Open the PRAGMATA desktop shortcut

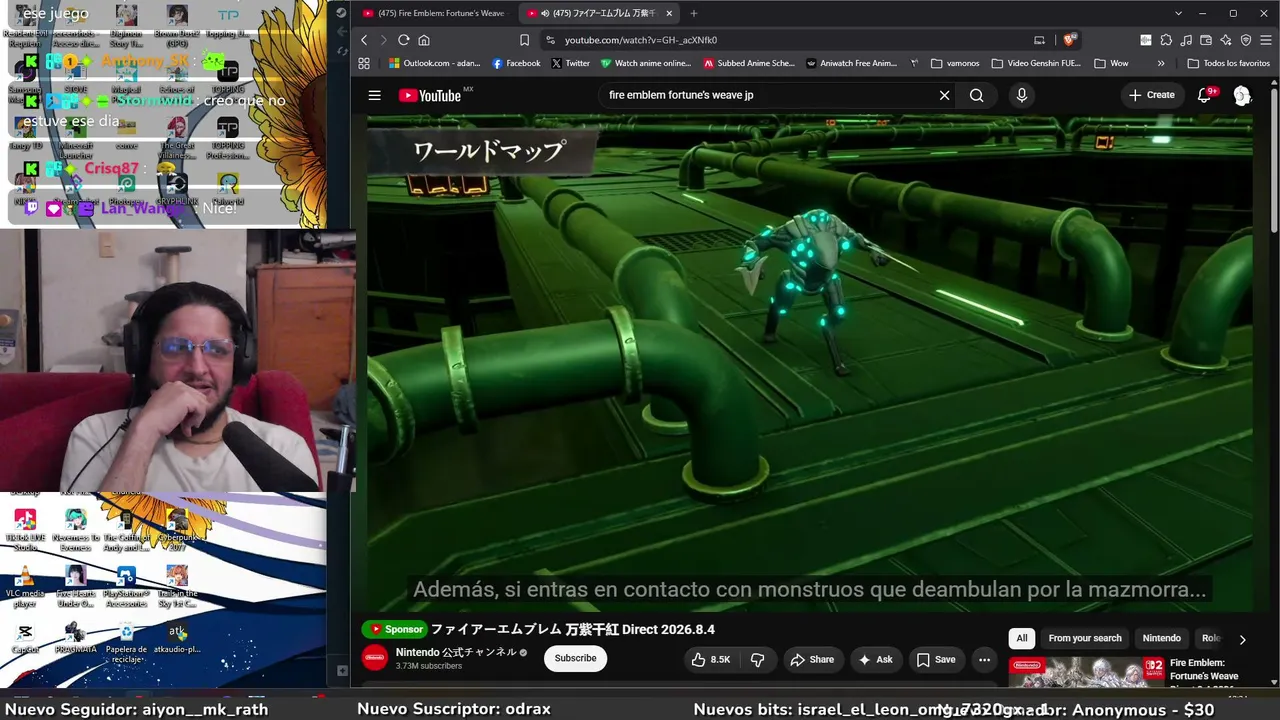75,638
